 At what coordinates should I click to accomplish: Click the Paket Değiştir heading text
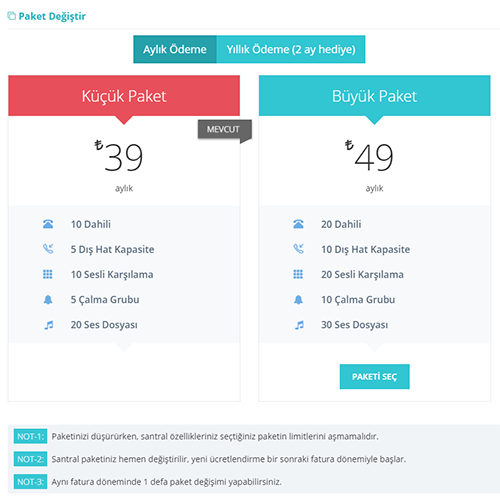pos(52,16)
